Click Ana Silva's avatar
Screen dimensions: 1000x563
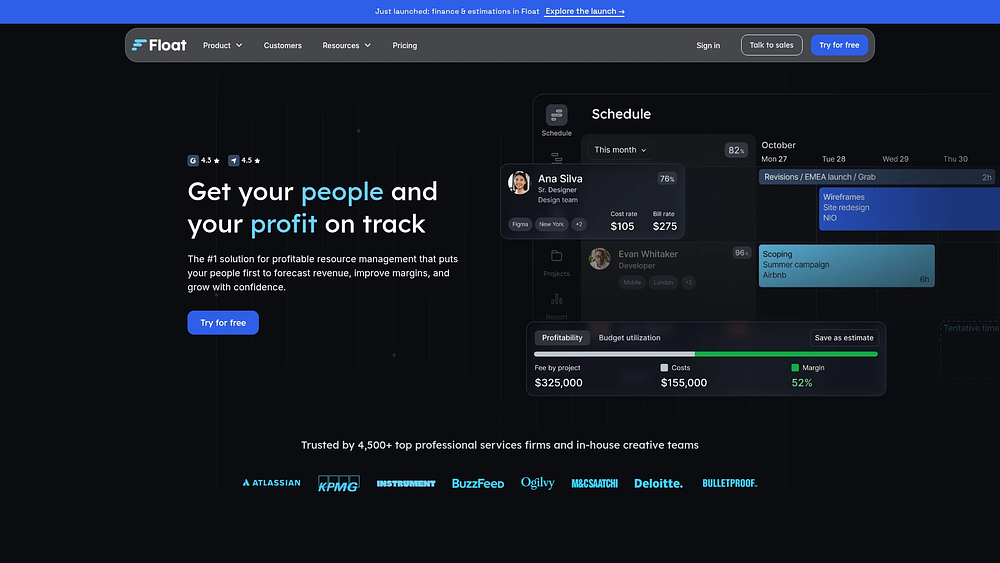tap(519, 183)
